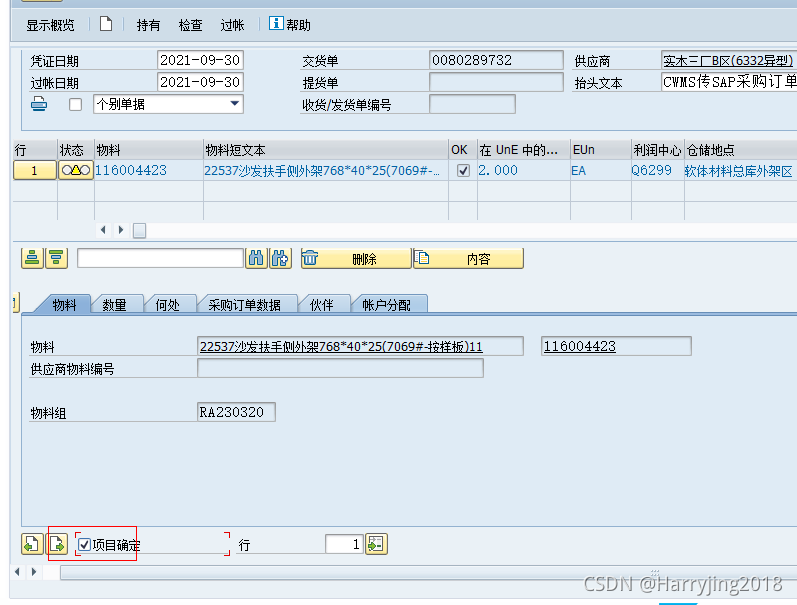Click the find next binoculars icon
797x605 pixels.
click(280, 258)
